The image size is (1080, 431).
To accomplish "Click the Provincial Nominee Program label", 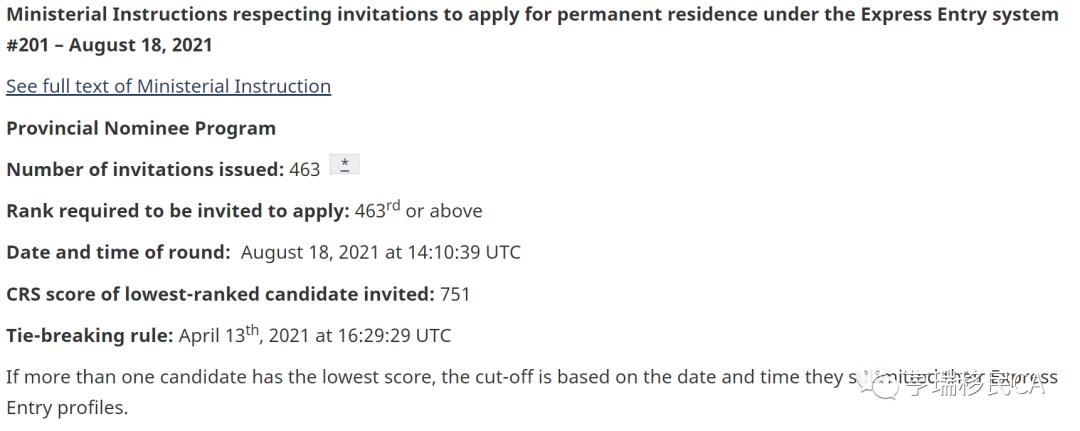I will coord(141,128).
